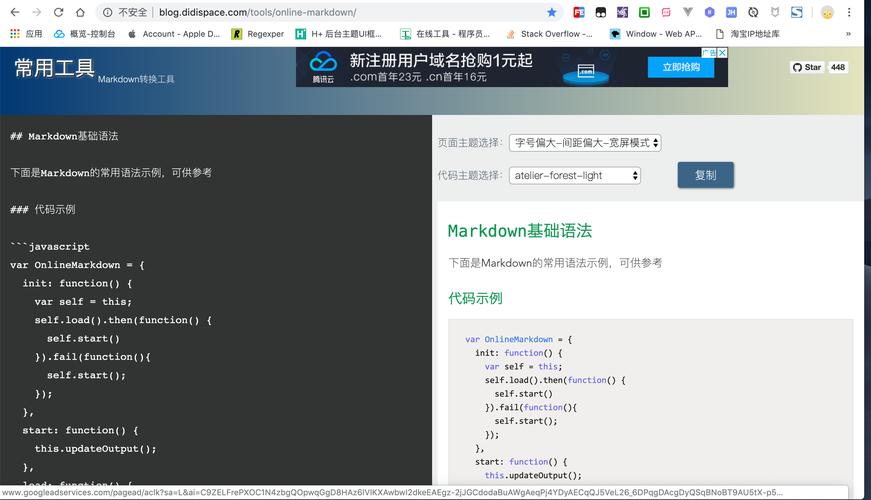Image resolution: width=871 pixels, height=500 pixels.
Task: Click the Markdown基础语法 preview heading
Action: [x=520, y=231]
